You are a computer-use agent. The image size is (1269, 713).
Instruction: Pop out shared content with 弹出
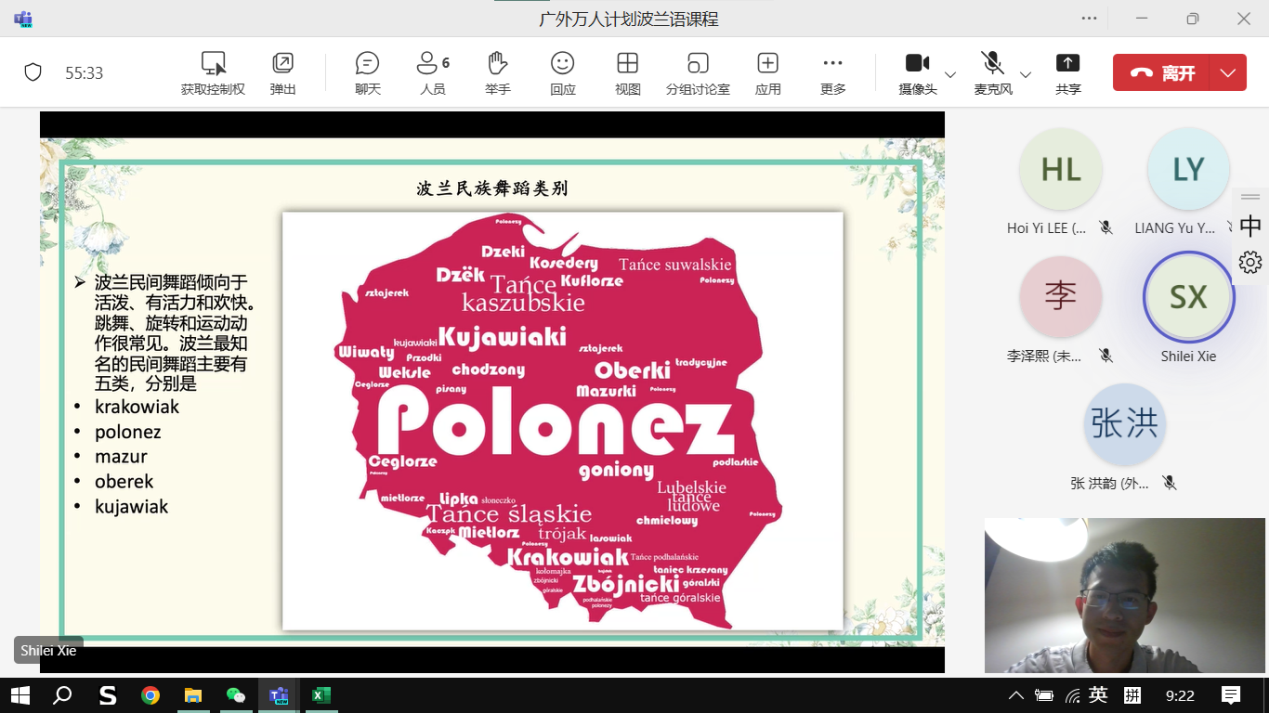click(283, 73)
